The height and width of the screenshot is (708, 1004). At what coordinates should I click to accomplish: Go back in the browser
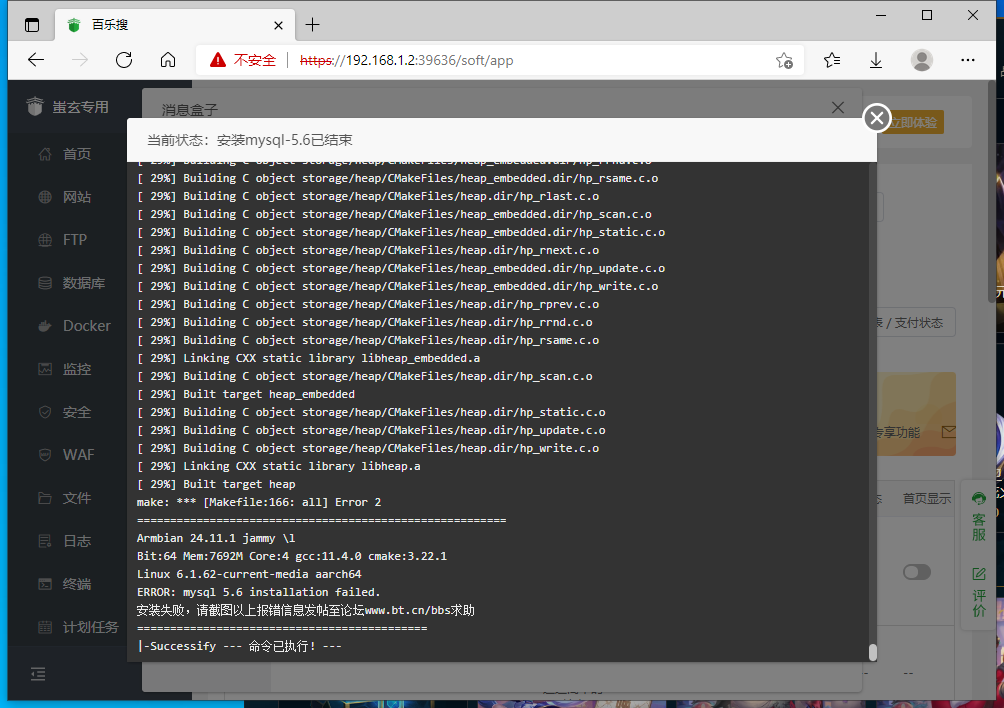(36, 60)
